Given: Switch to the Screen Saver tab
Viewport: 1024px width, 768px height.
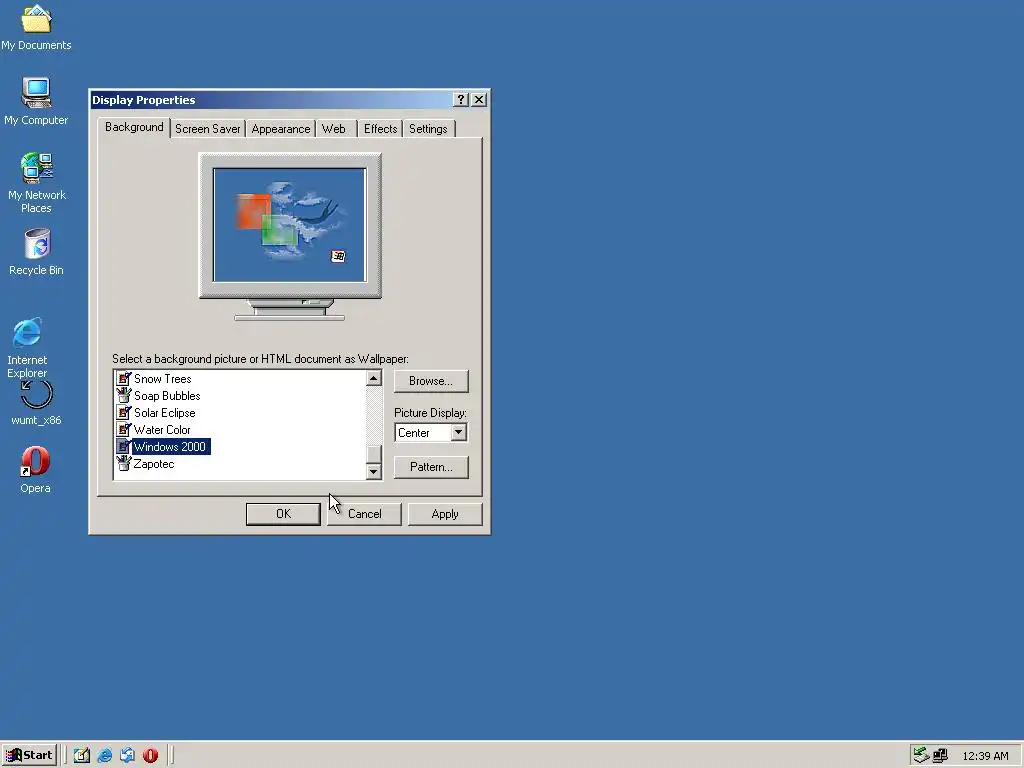Looking at the screenshot, I should coord(208,129).
